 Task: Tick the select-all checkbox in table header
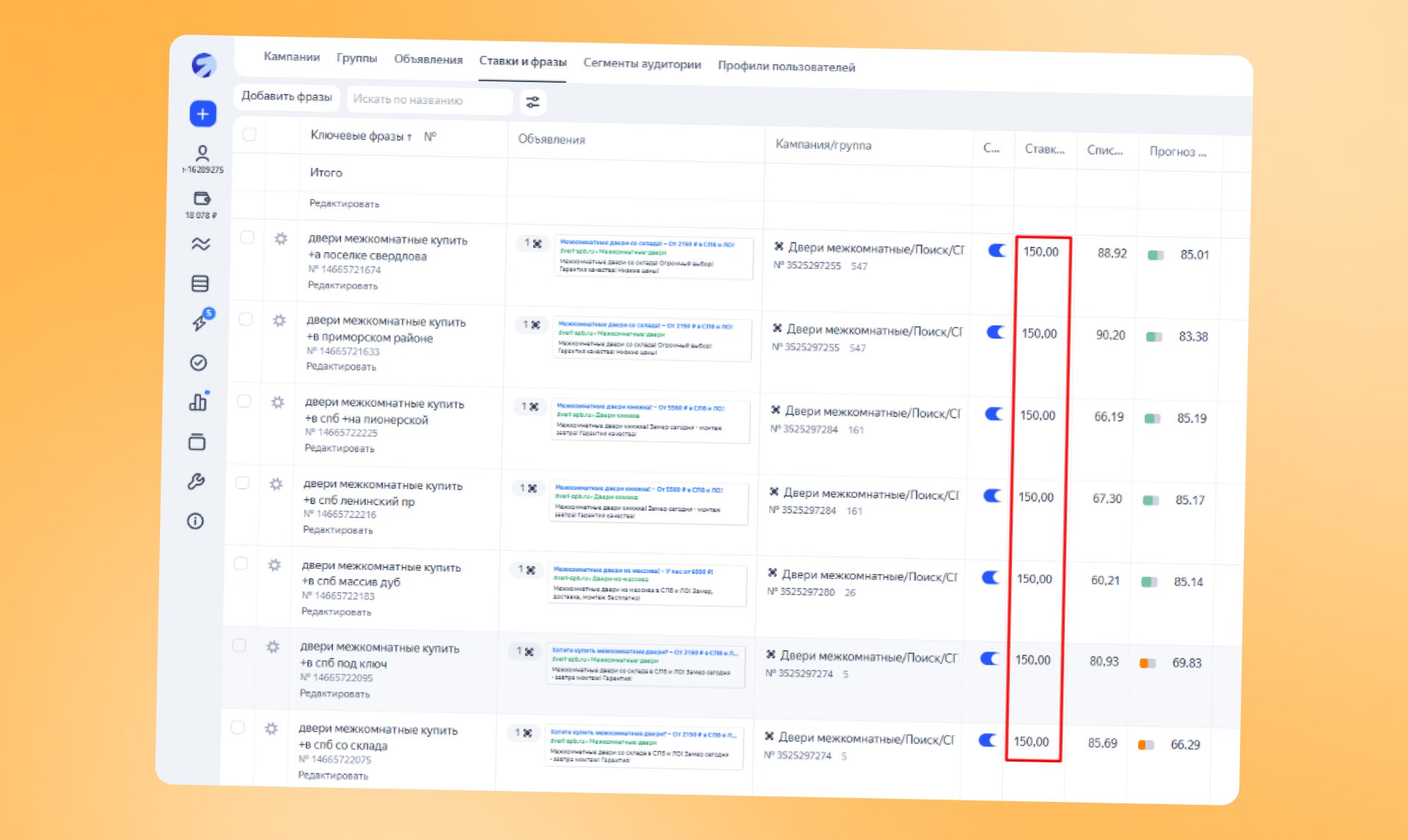[x=249, y=134]
